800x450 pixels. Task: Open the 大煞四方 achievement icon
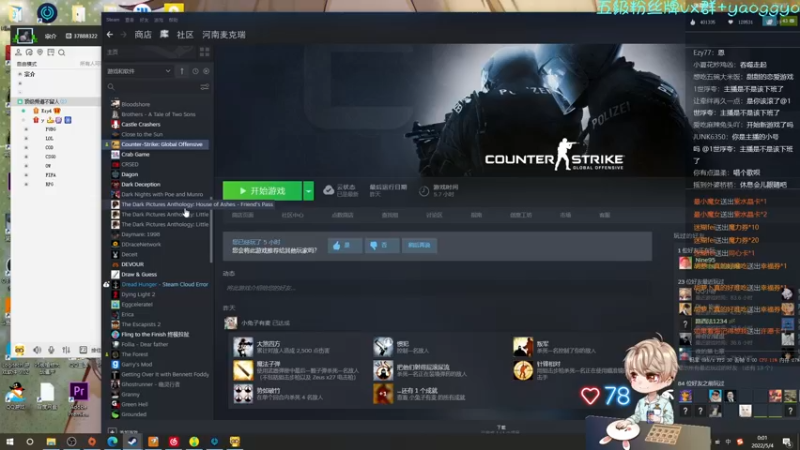click(x=243, y=347)
